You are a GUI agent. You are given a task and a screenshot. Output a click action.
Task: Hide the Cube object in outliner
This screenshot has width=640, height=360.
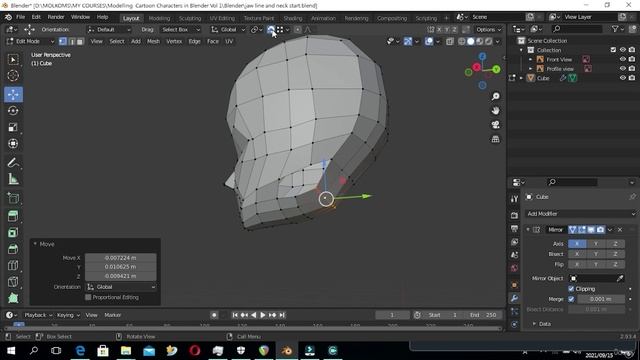pyautogui.click(x=622, y=78)
